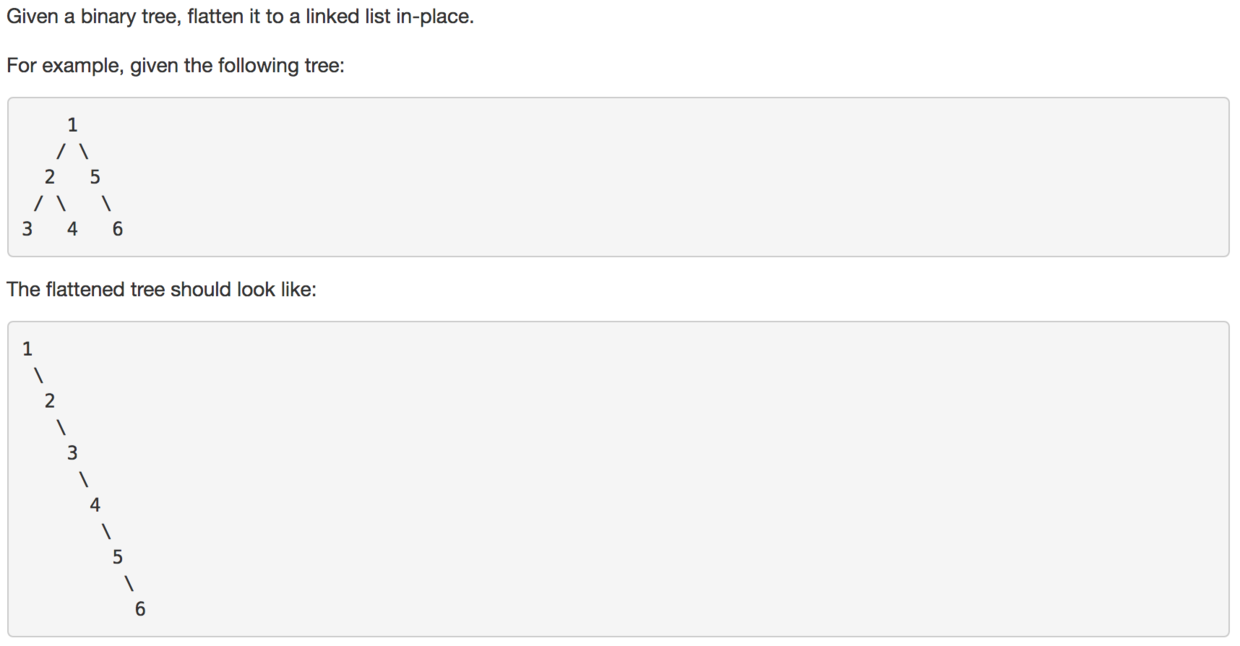The image size is (1240, 646).
Task: Click node 2 in the flattened tree
Action: tap(49, 401)
